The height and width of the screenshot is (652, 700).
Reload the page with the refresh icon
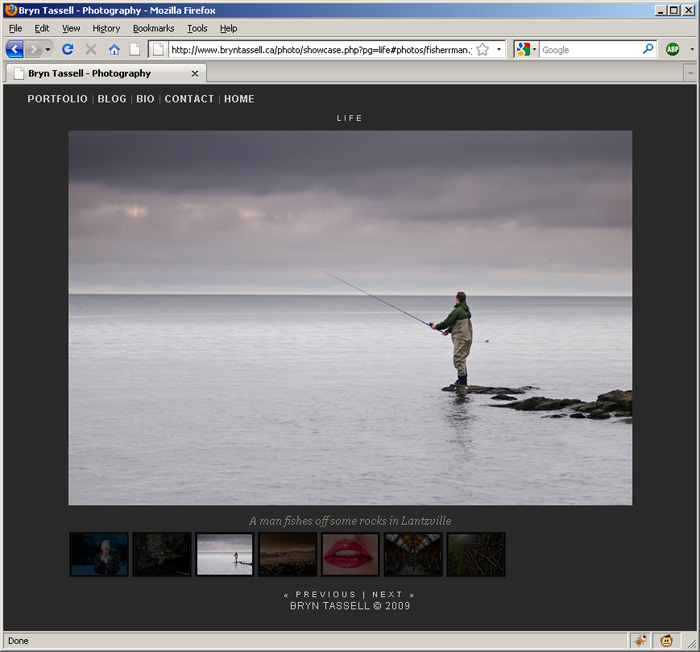(68, 49)
